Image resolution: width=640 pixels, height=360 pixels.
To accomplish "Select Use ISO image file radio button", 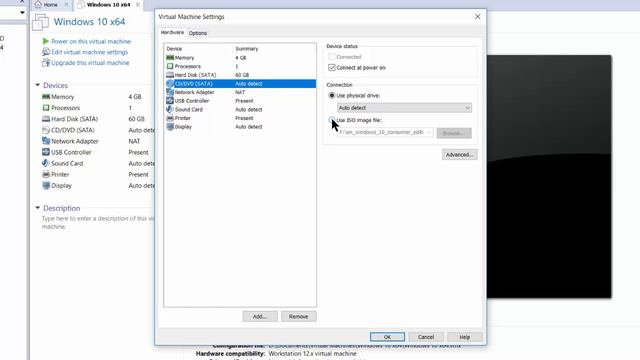I will 332,120.
